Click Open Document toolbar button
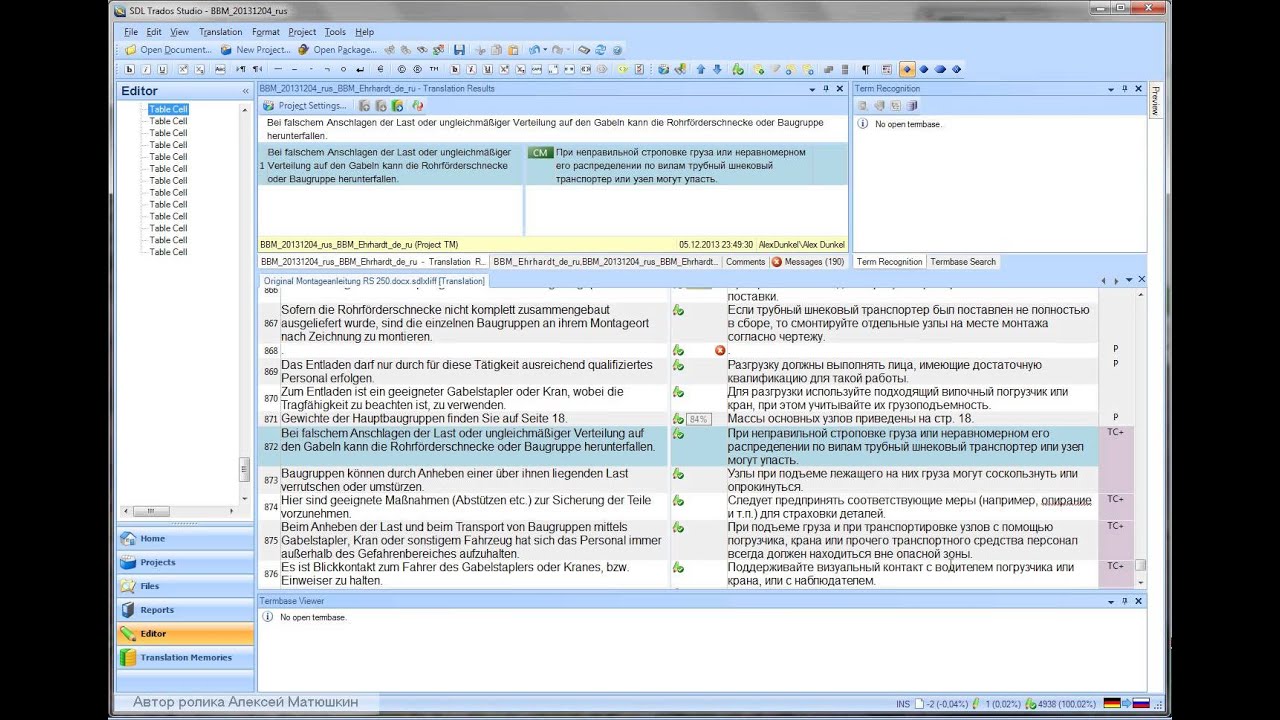Image resolution: width=1280 pixels, height=720 pixels. [x=168, y=50]
